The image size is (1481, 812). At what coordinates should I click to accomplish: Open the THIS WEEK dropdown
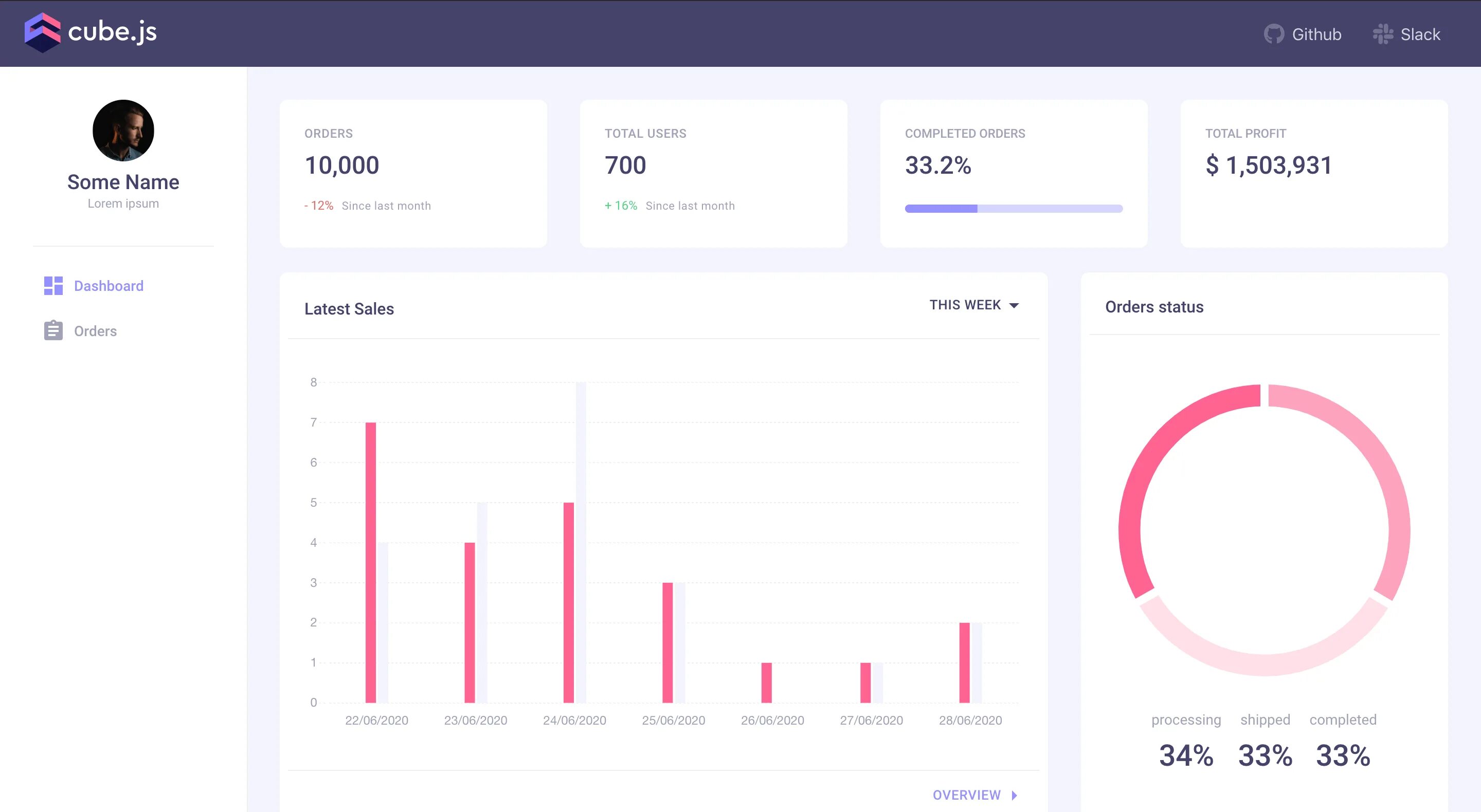966,305
